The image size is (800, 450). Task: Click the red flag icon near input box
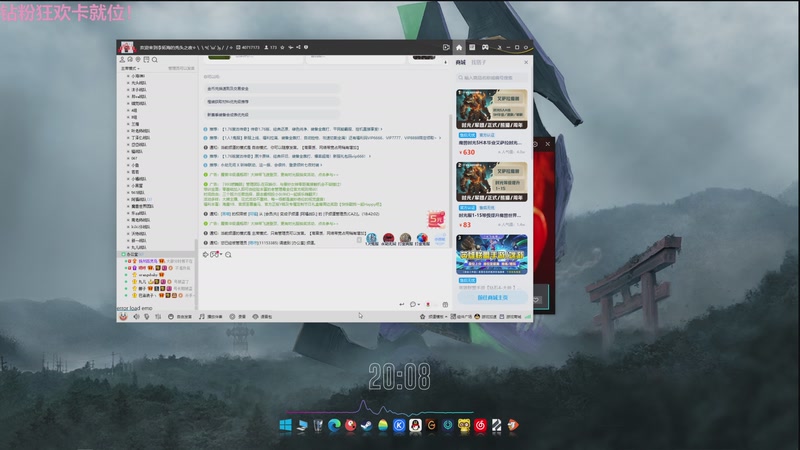pyautogui.click(x=428, y=305)
